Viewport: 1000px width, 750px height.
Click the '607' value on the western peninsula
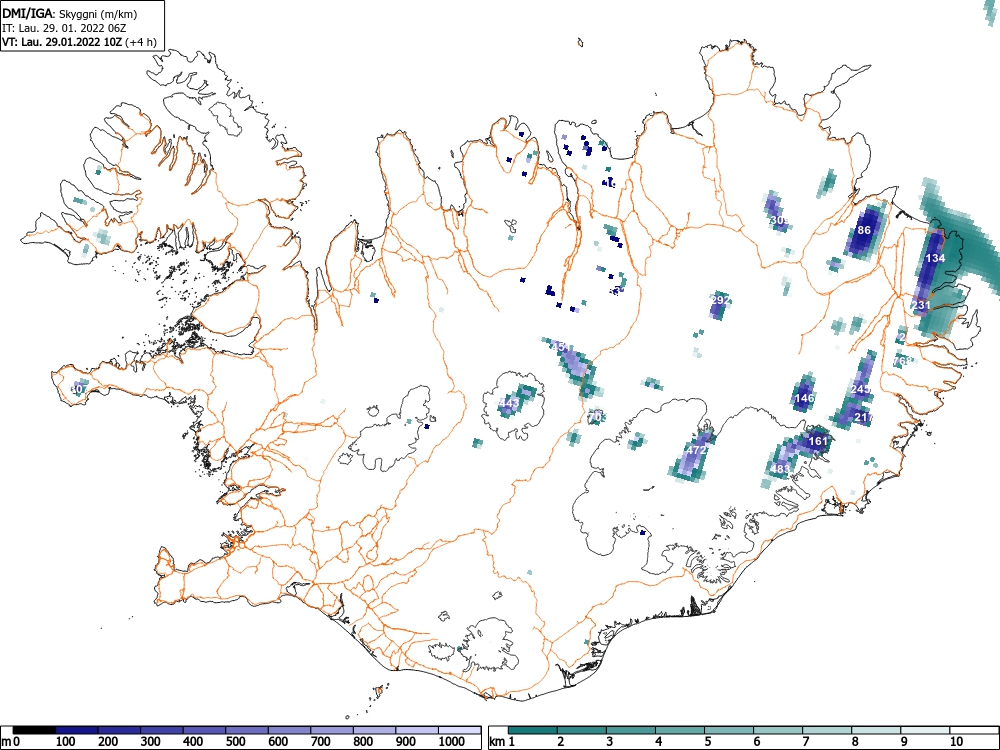click(79, 388)
